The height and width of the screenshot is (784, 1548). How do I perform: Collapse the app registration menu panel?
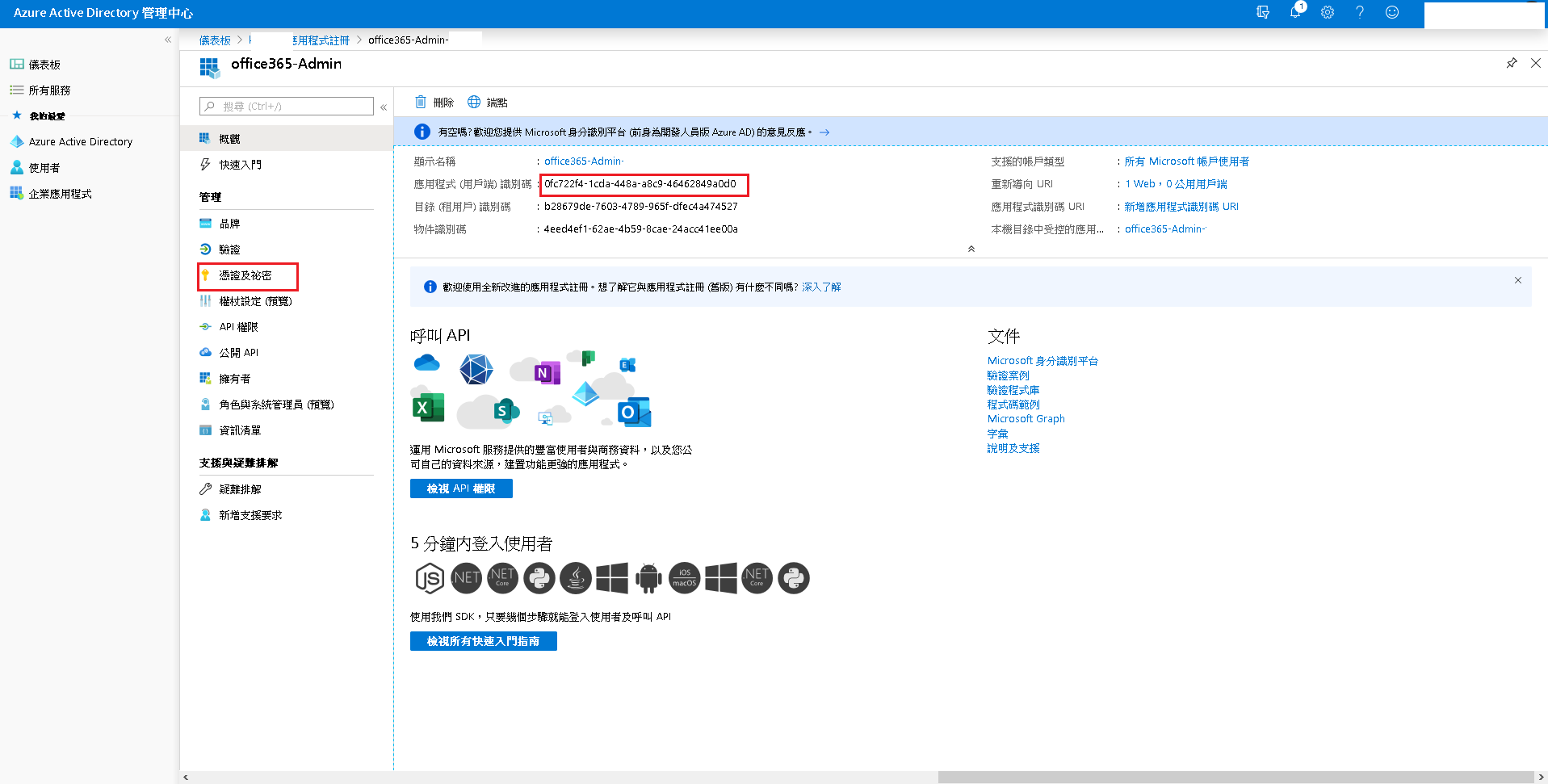click(384, 107)
